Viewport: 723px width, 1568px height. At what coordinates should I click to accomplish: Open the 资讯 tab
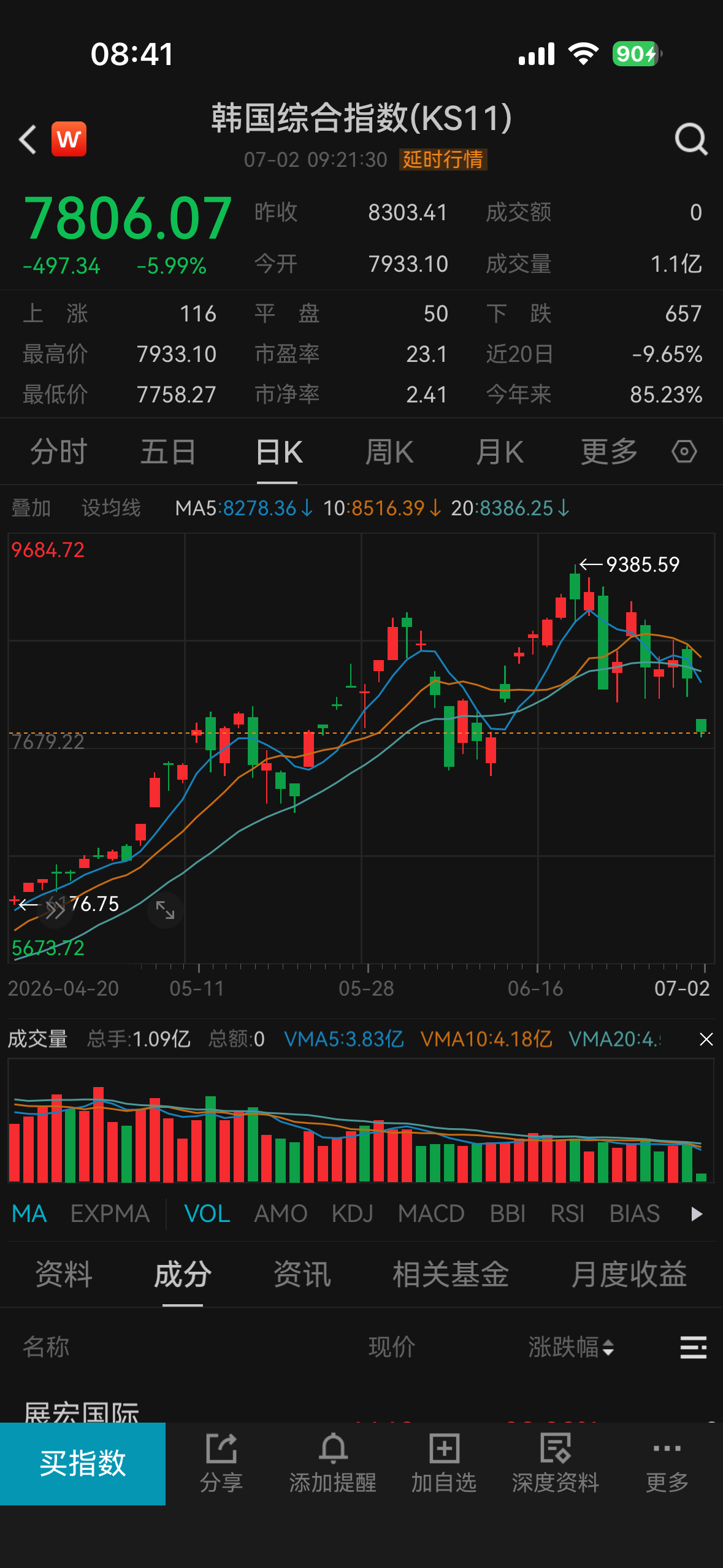pyautogui.click(x=302, y=1274)
